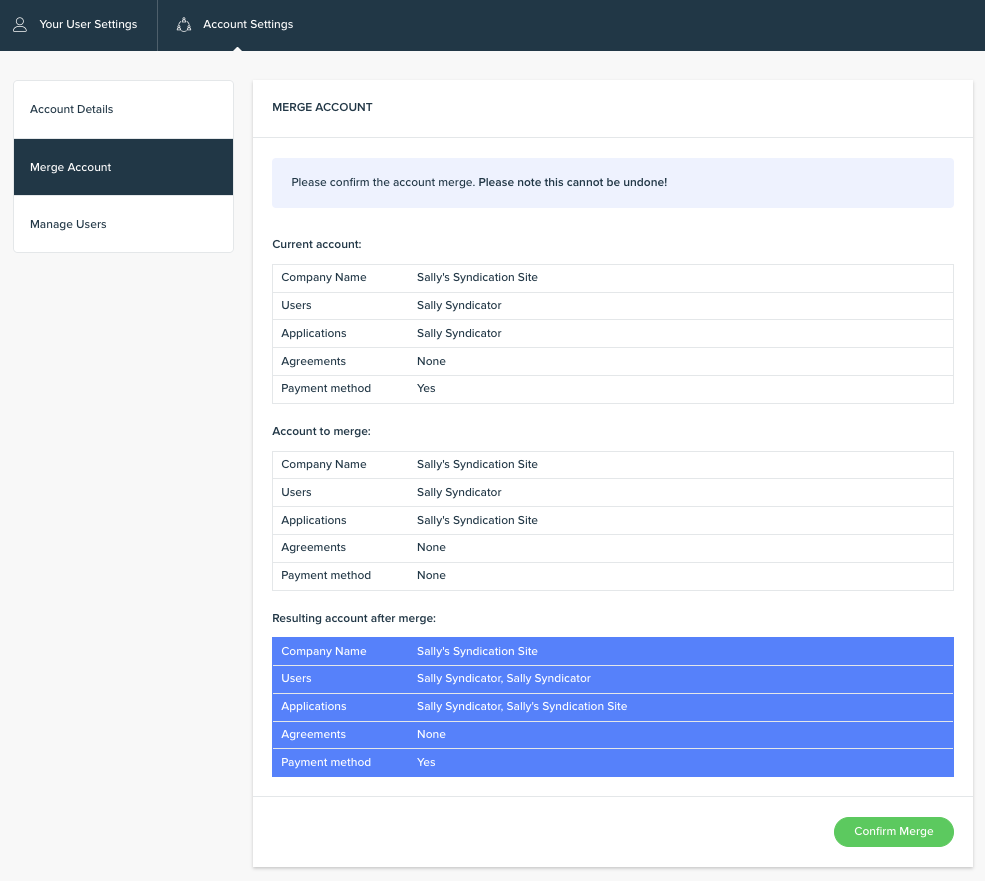Click current account Payment method row
This screenshot has height=881, width=985.
click(612, 389)
